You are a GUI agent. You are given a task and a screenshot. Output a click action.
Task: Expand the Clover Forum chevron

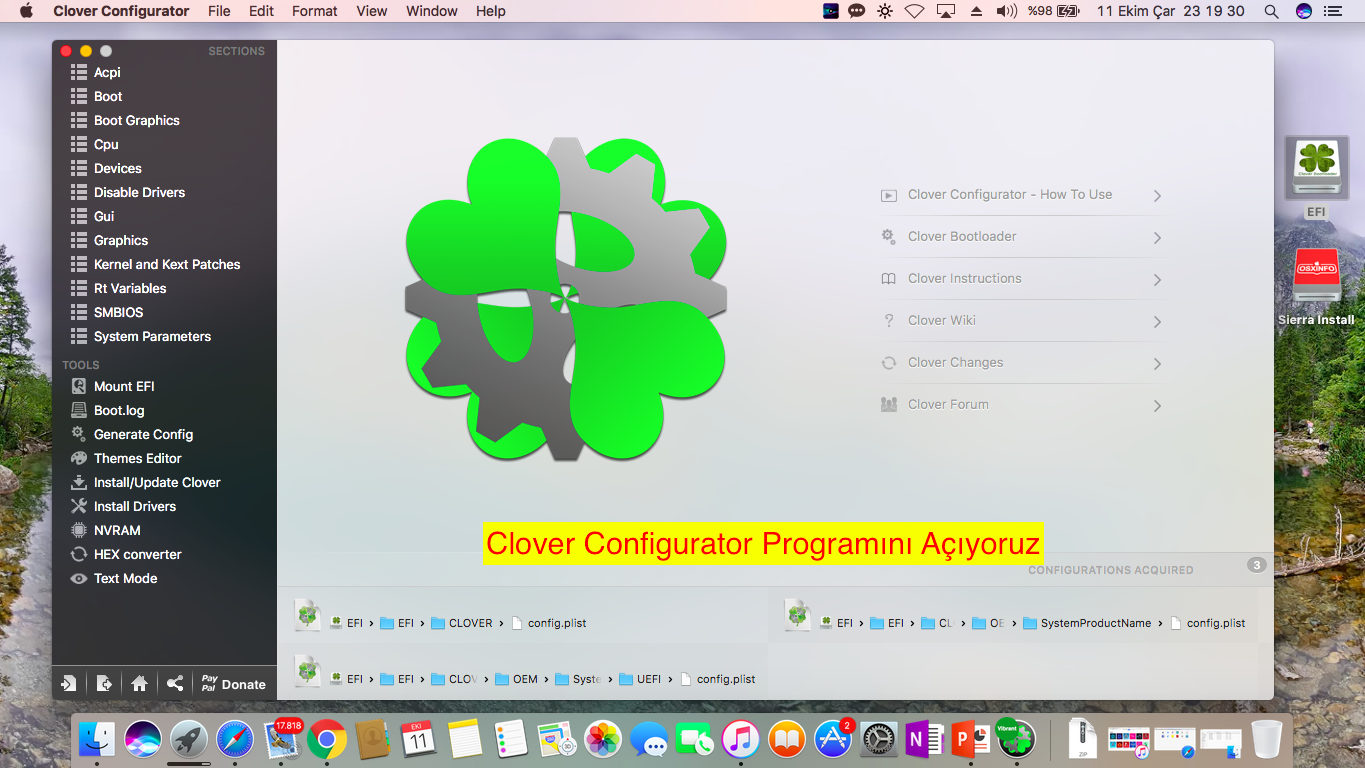[x=1157, y=406]
